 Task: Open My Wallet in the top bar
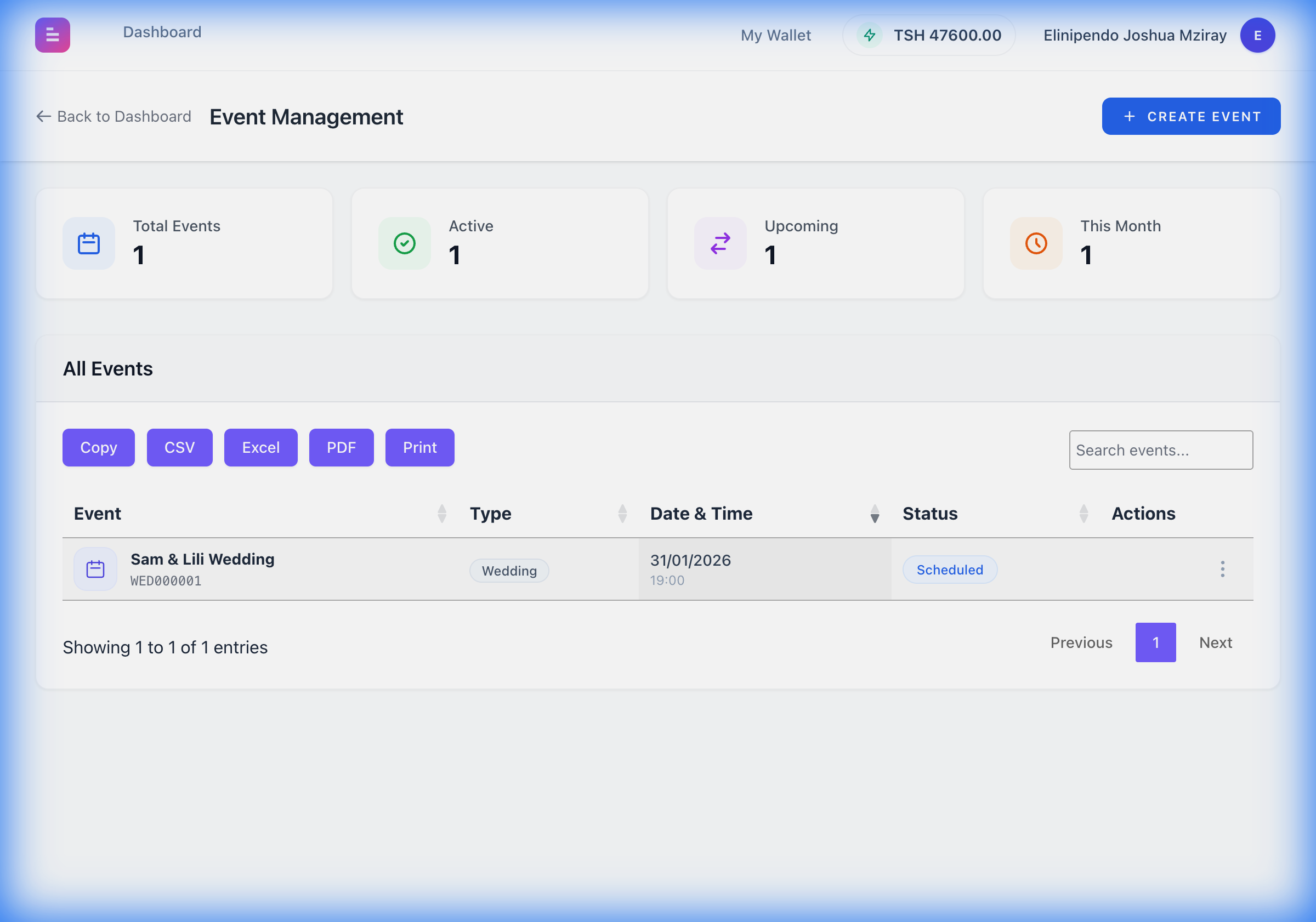tap(775, 36)
